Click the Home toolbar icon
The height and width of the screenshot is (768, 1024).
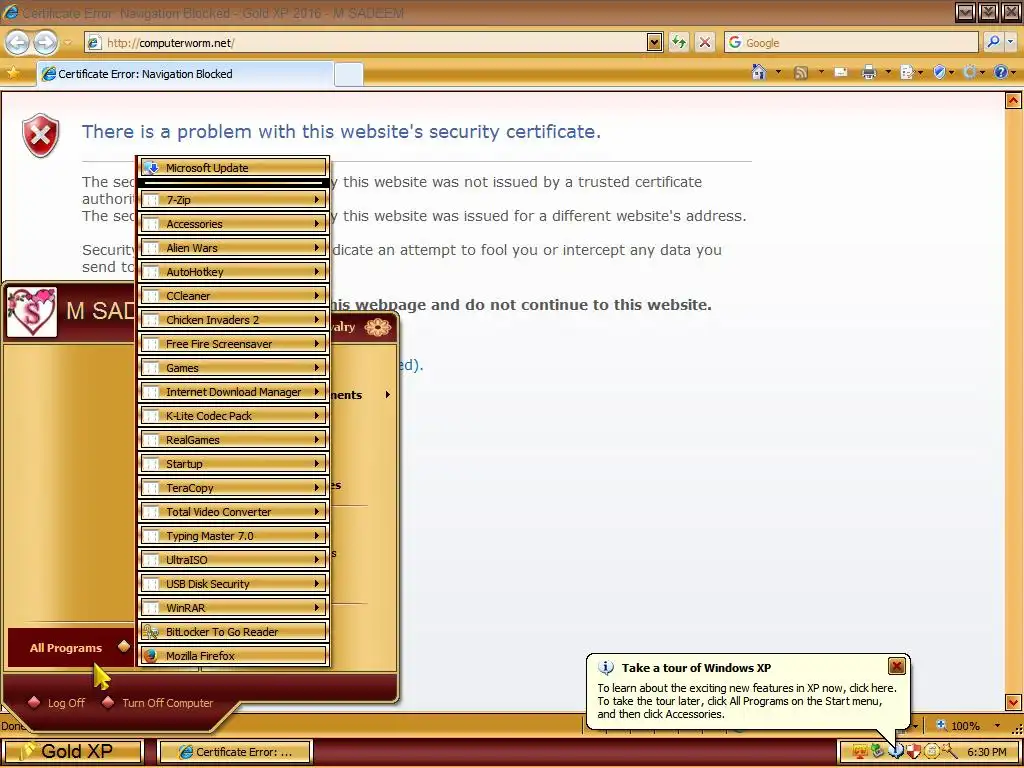759,72
